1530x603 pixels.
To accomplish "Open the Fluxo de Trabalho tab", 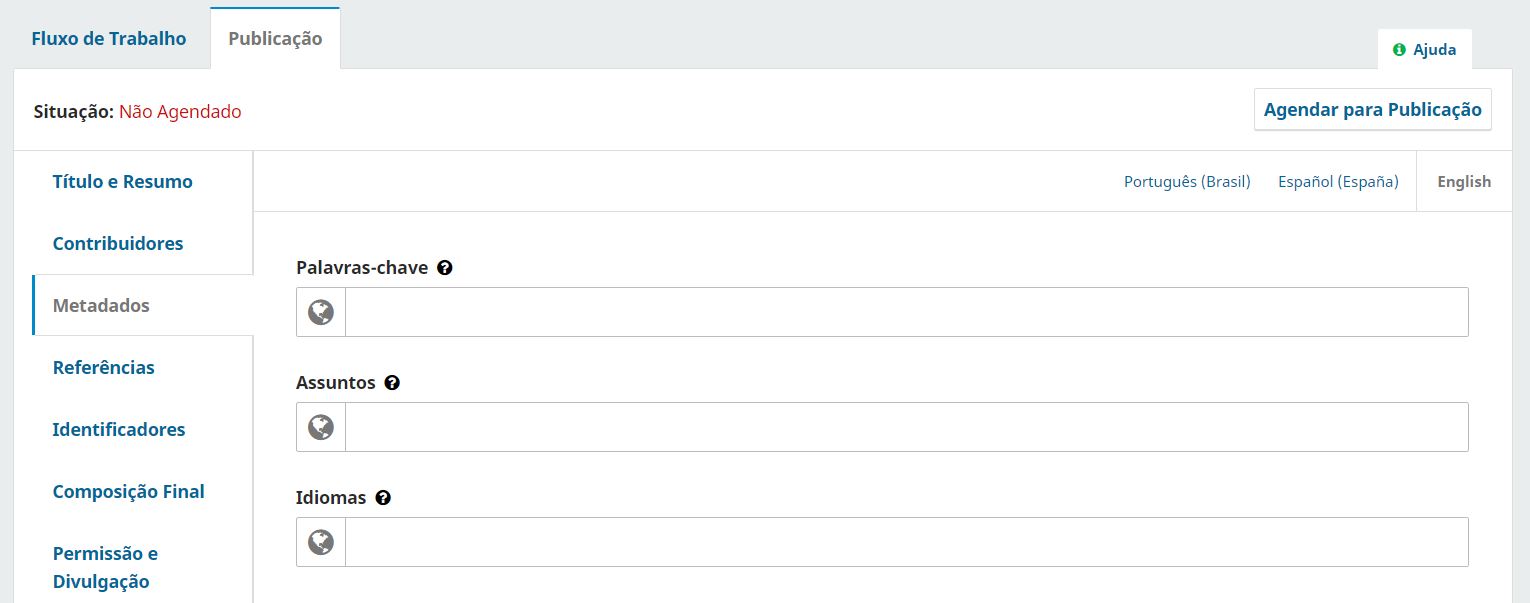I will tap(109, 39).
